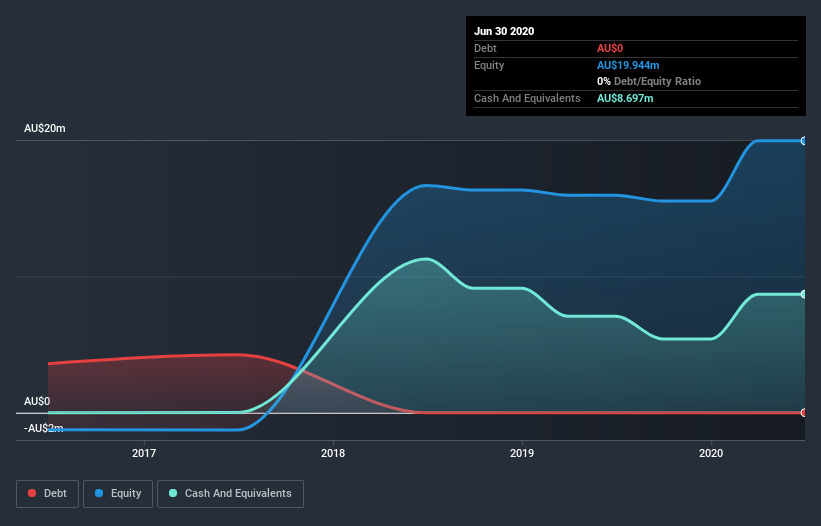Screen dimensions: 821x526
Task: Click the -AU$2m y-axis label
Action: tap(43, 428)
